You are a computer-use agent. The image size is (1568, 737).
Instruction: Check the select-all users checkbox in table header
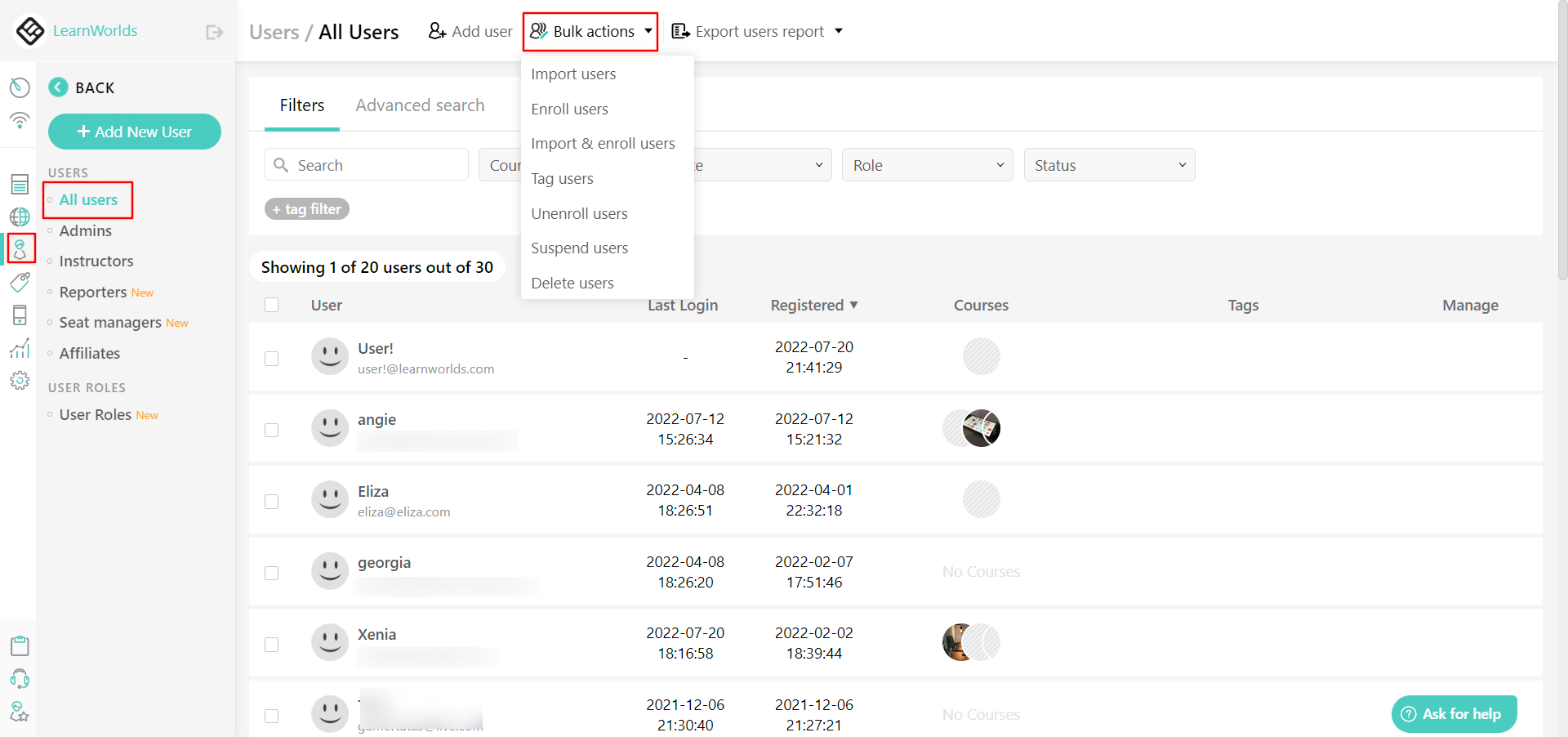tap(272, 305)
